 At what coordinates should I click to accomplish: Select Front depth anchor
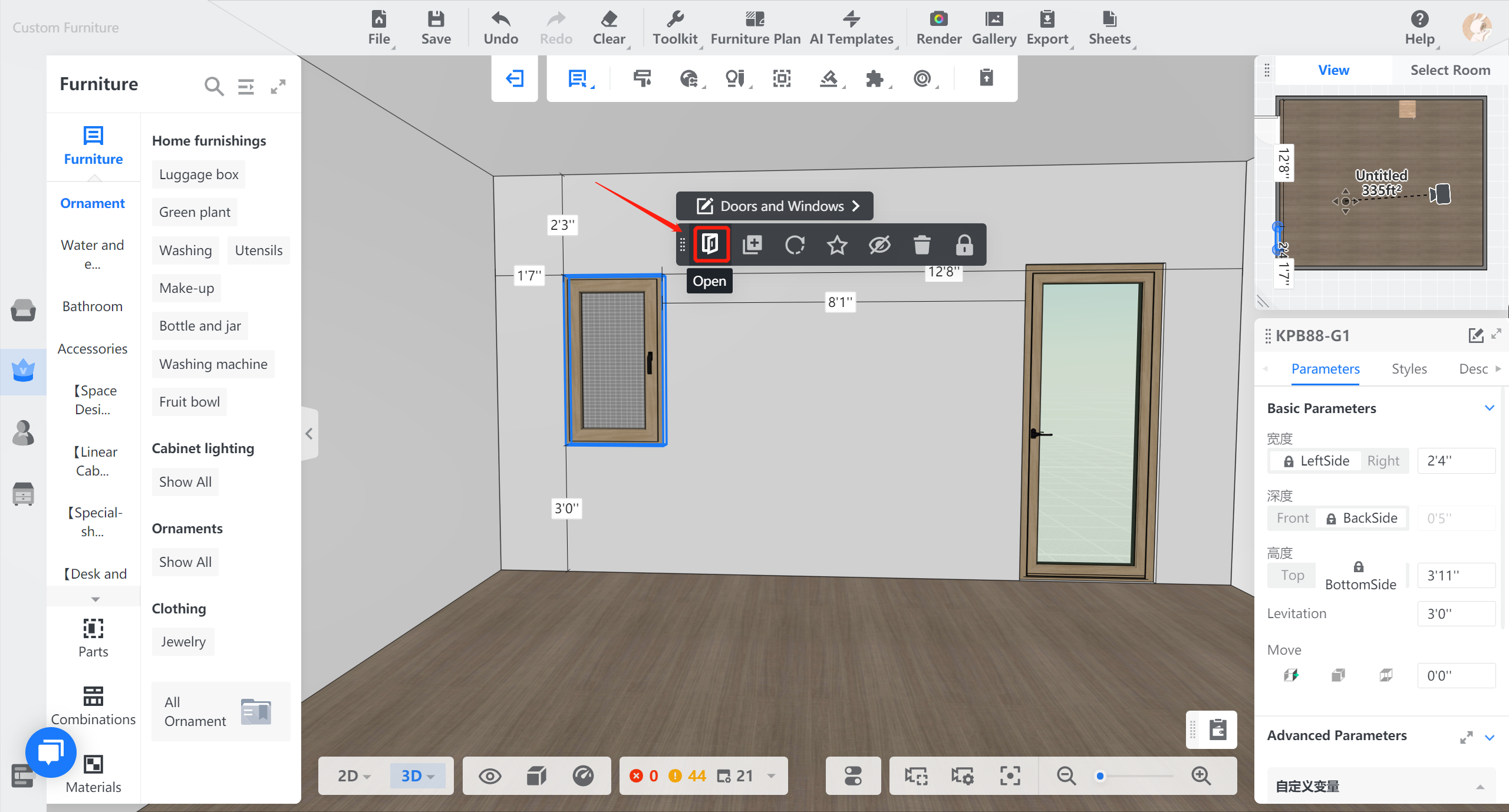1292,518
